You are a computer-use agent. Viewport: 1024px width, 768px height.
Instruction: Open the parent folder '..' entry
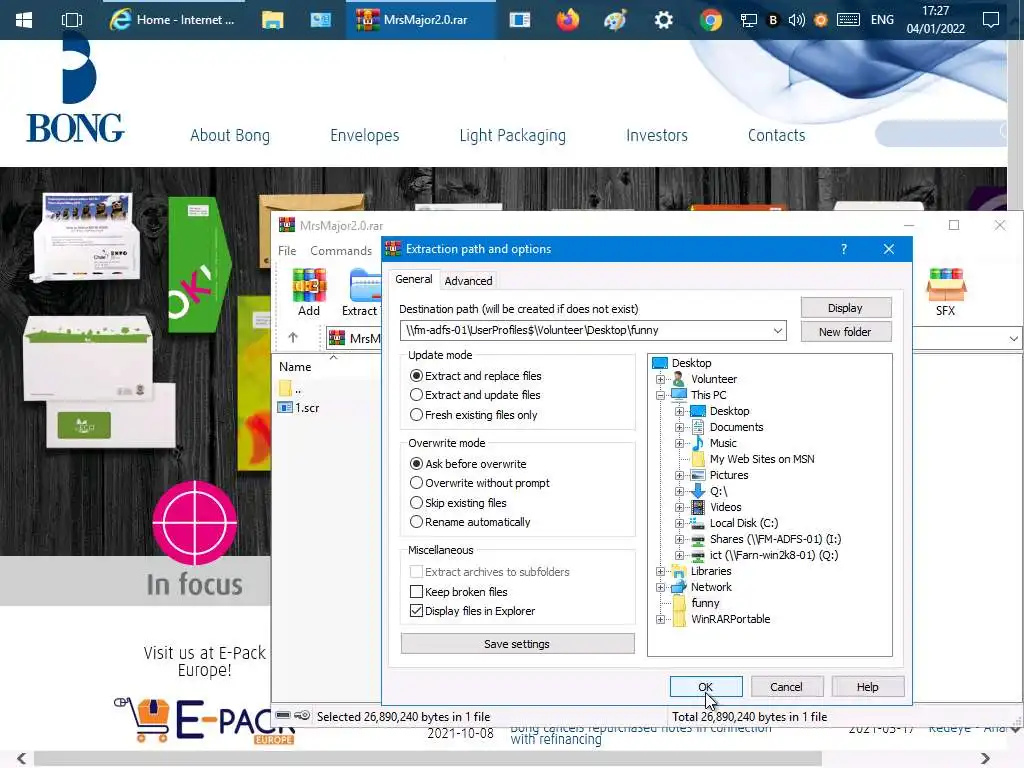tap(290, 389)
